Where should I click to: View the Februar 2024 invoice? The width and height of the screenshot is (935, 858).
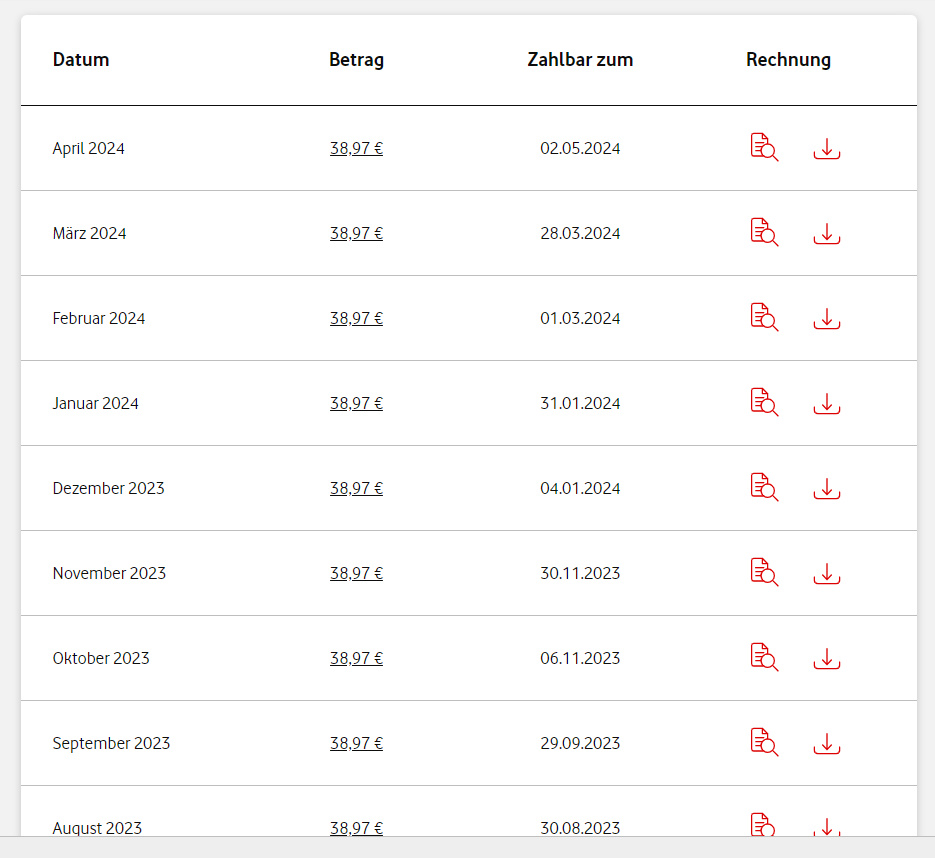(x=764, y=318)
